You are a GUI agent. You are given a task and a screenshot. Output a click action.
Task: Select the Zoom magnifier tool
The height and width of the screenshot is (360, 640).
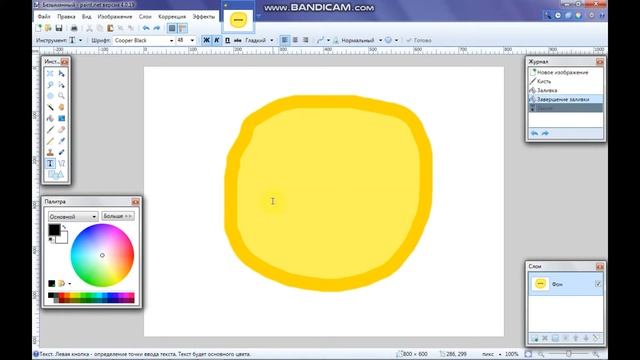click(x=61, y=96)
